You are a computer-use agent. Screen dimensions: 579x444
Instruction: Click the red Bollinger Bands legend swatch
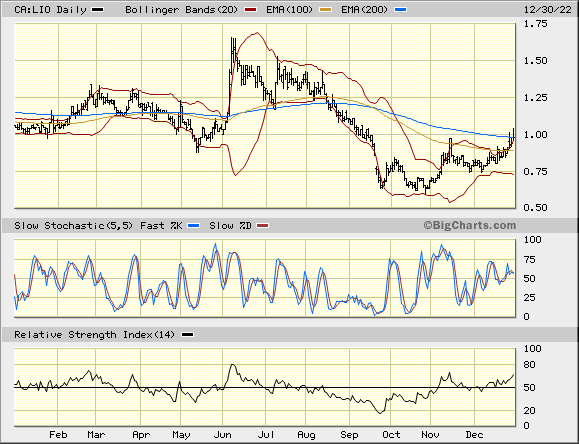click(251, 10)
